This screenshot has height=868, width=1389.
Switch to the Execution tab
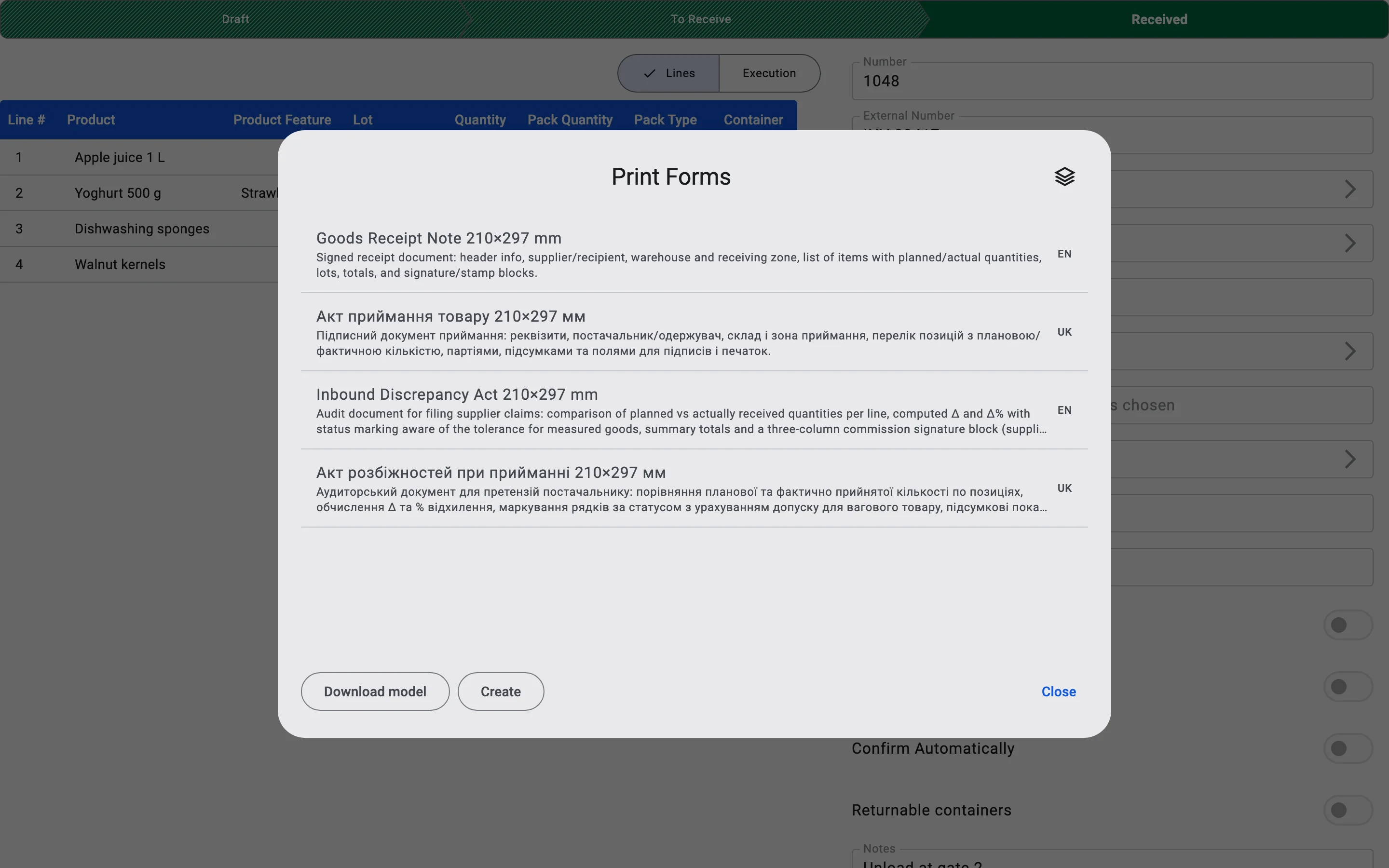pos(769,73)
